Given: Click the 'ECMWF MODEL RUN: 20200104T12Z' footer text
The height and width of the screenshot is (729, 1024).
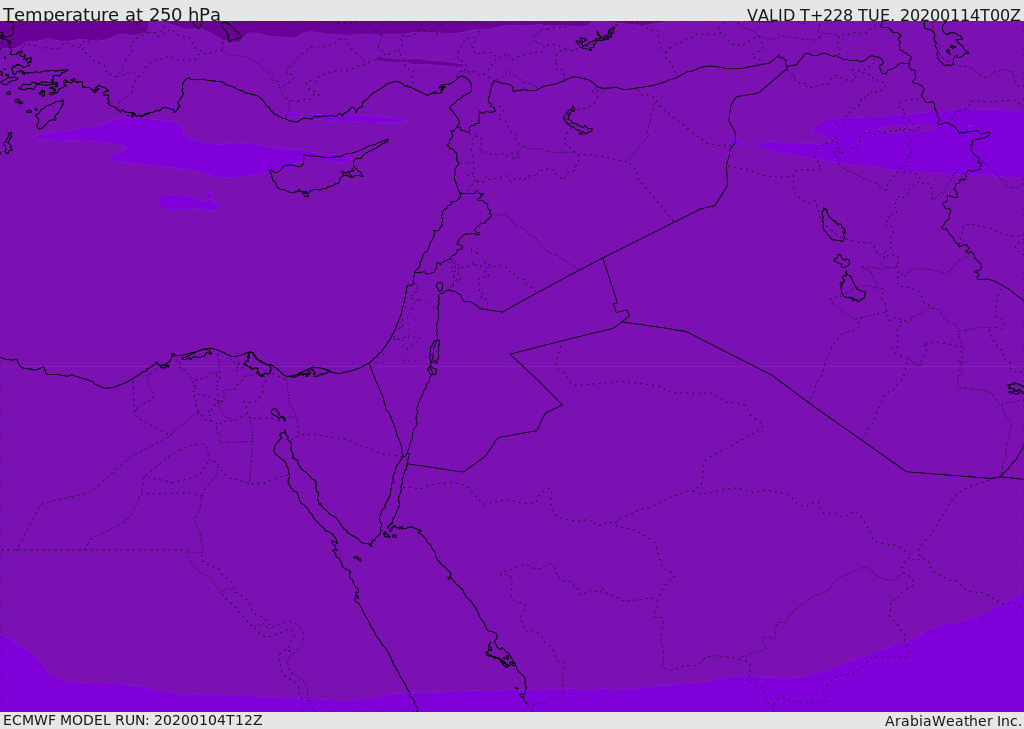Looking at the screenshot, I should pyautogui.click(x=133, y=721).
